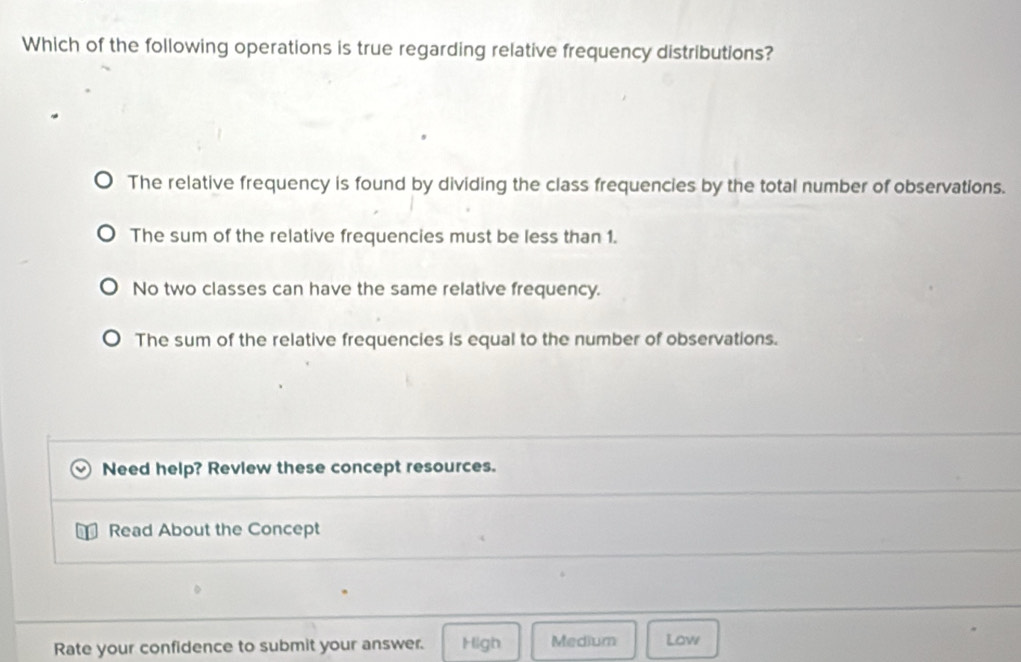Click the Low confidence rating
This screenshot has height=662, width=1021.
pos(683,641)
